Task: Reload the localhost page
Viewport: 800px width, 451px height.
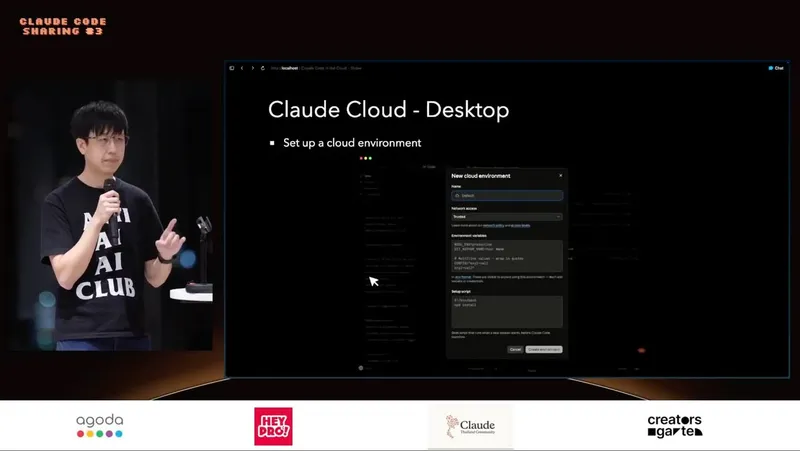Action: (263, 68)
